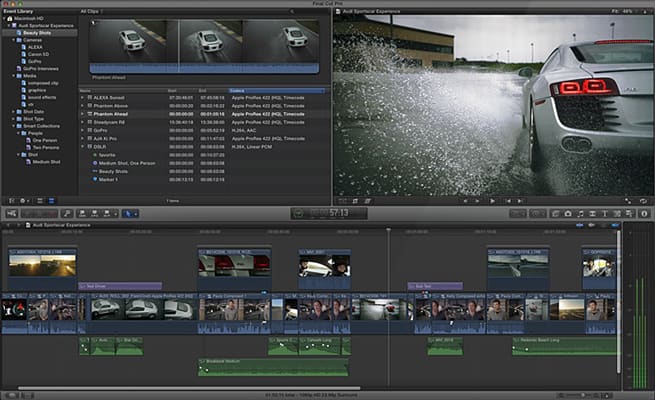
Task: Open the Effects browser icon
Action: 555,213
